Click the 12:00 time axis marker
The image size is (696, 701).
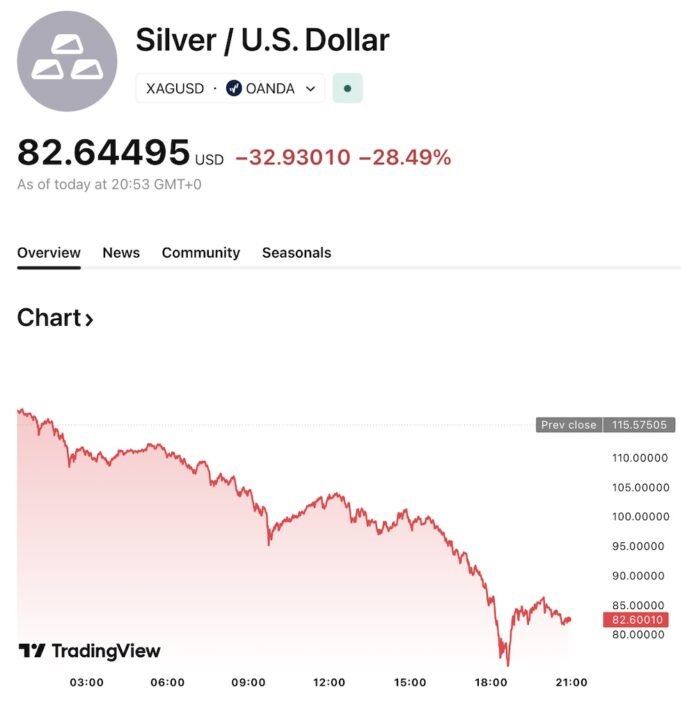[x=329, y=682]
